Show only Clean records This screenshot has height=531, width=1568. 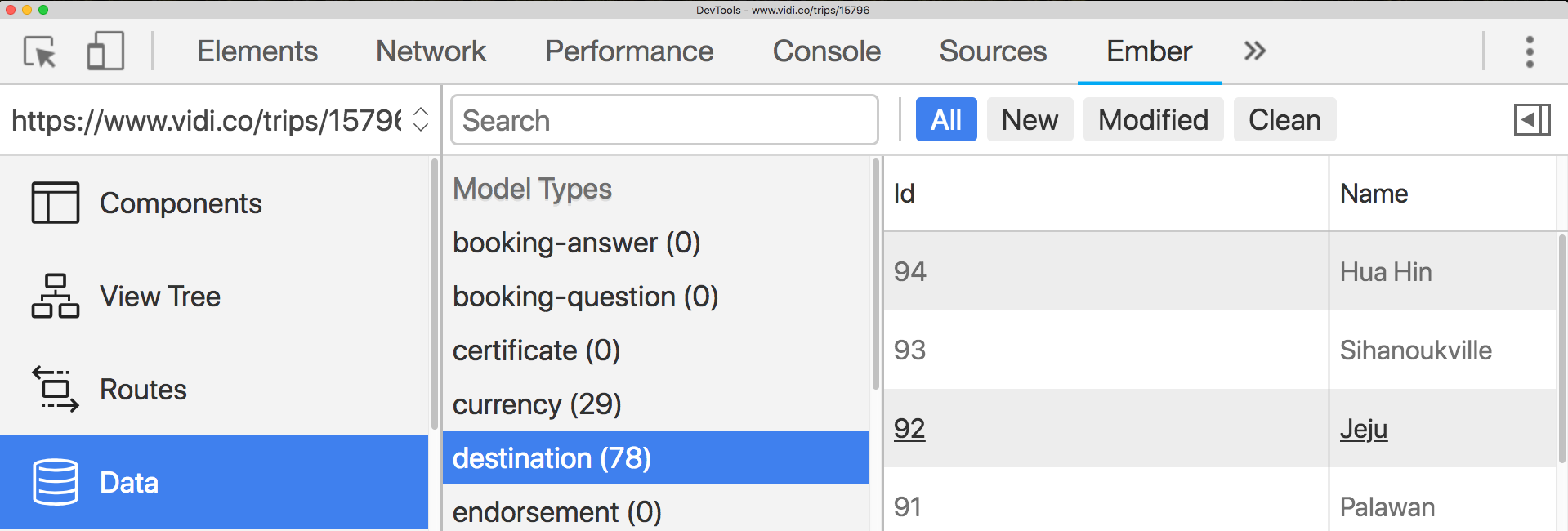[1284, 120]
